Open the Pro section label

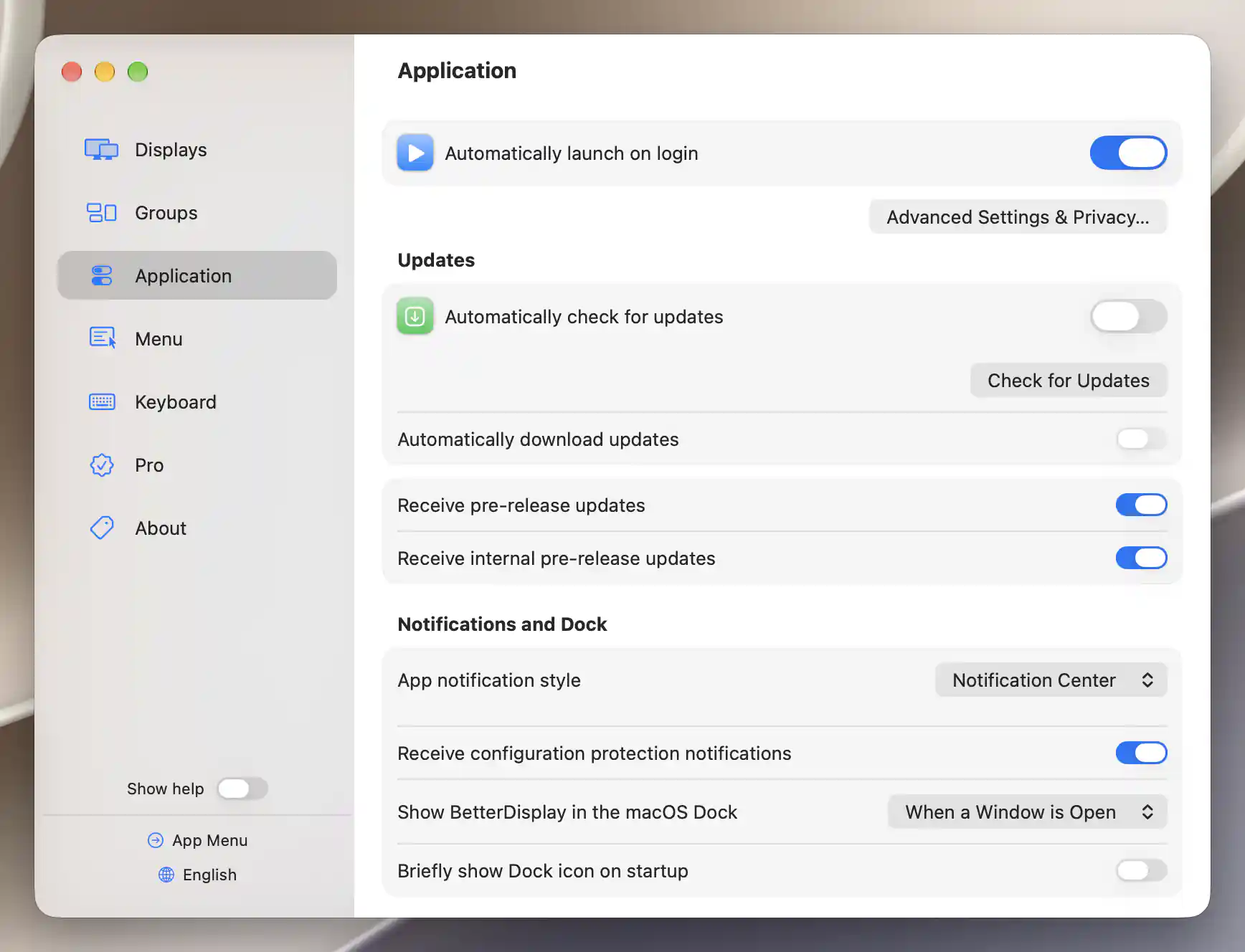pos(149,465)
